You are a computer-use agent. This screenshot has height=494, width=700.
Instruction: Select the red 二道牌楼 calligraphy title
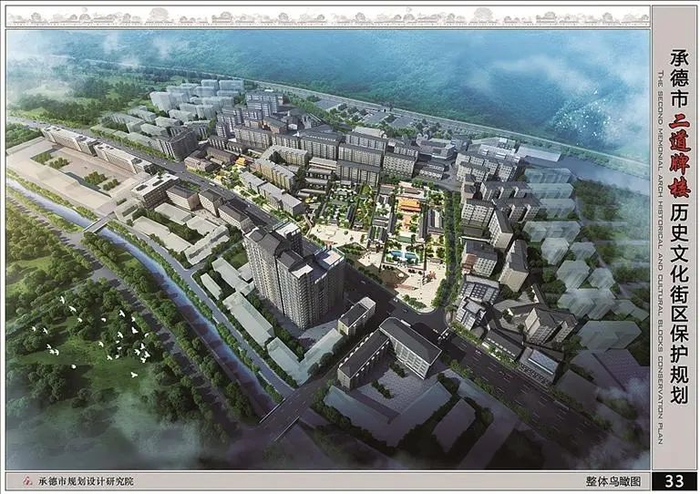(x=679, y=155)
